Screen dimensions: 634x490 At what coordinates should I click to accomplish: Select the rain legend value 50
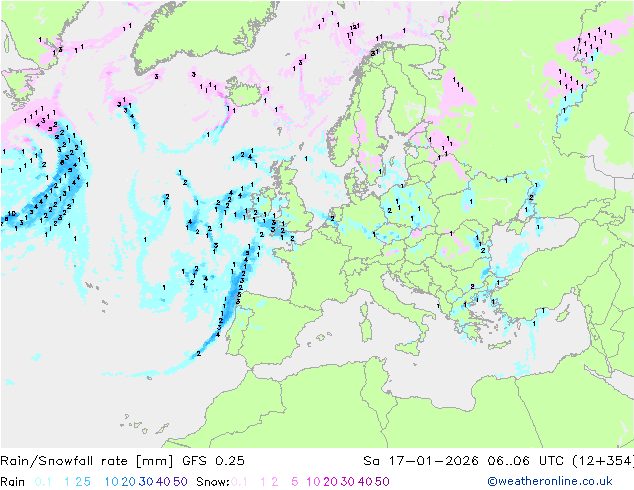point(180,482)
